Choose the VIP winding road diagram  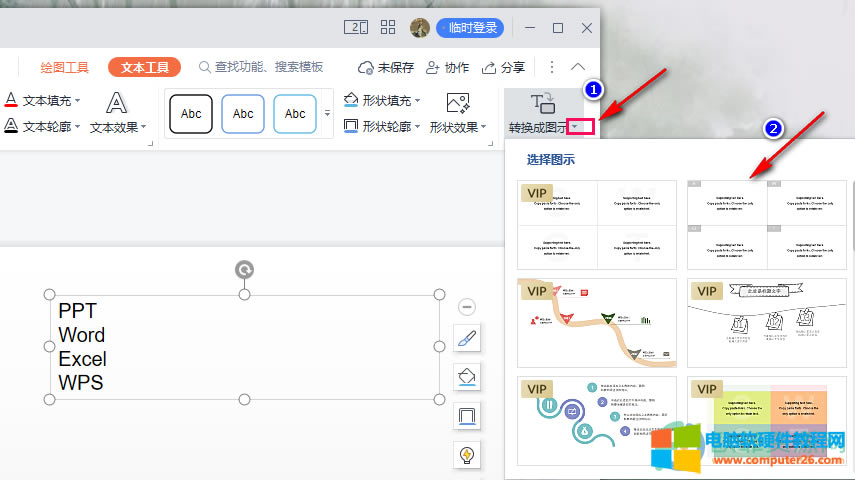[x=597, y=323]
